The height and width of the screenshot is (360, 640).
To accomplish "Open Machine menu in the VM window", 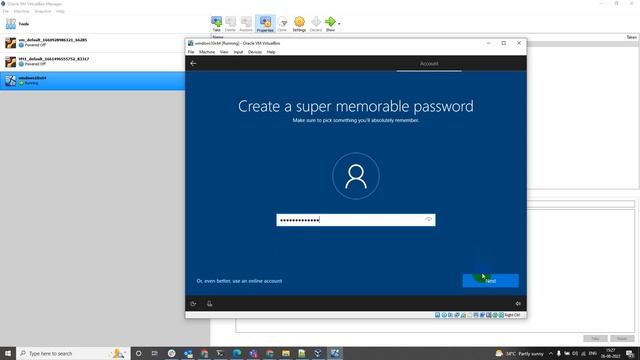I will [207, 52].
